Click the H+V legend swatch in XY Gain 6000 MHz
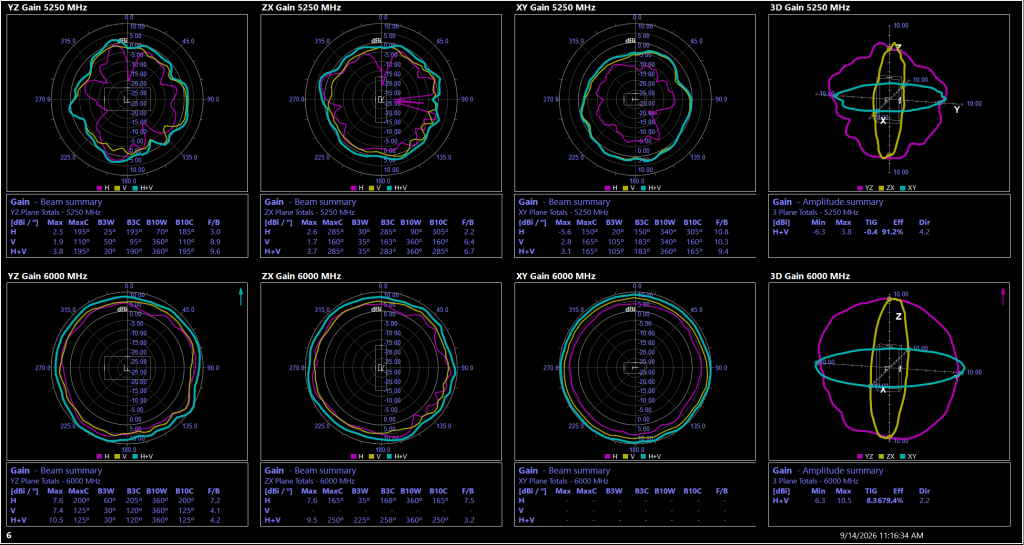The height and width of the screenshot is (545, 1024). [x=645, y=456]
